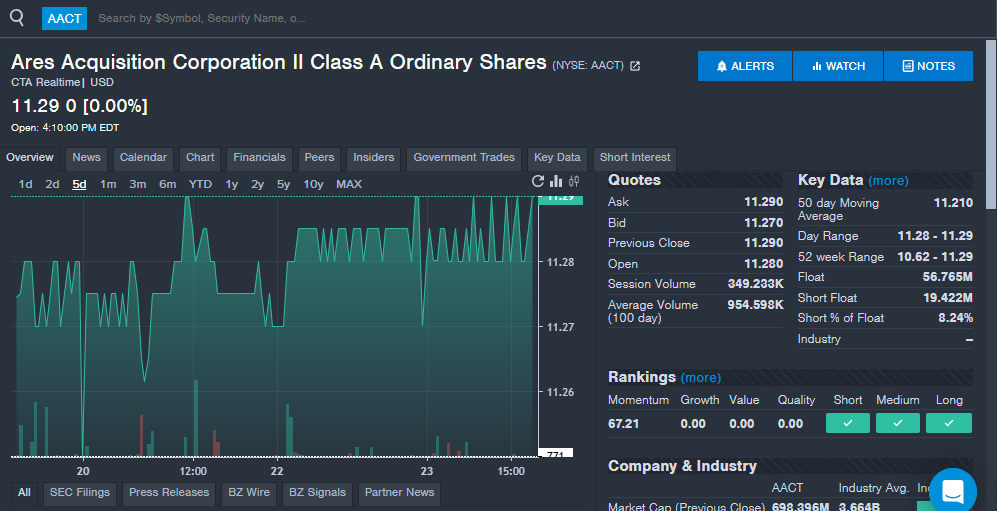Viewport: 997px width, 511px height.
Task: Click the Bid price 11.270 value
Action: (764, 223)
